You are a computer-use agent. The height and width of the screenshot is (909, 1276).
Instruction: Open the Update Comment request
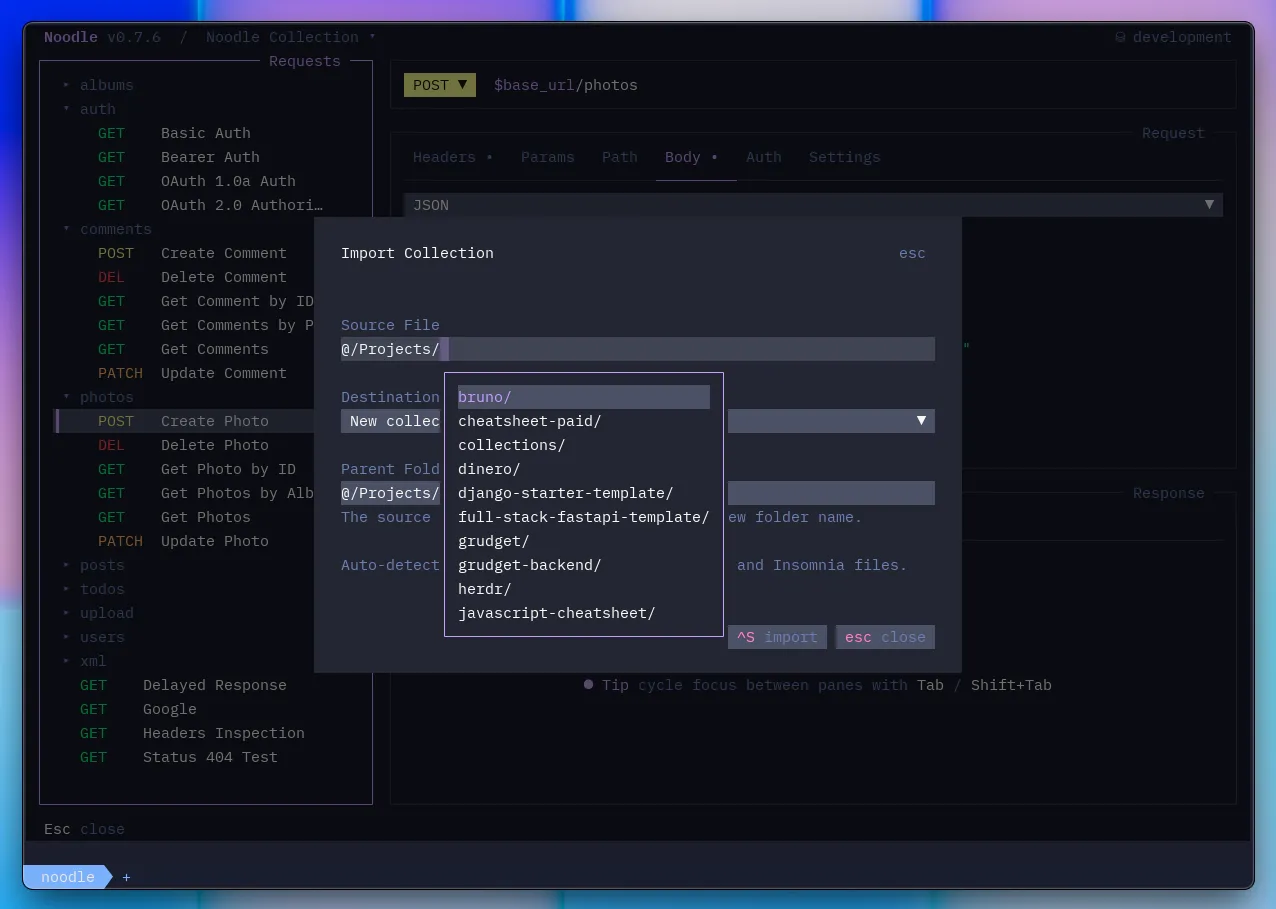point(224,373)
